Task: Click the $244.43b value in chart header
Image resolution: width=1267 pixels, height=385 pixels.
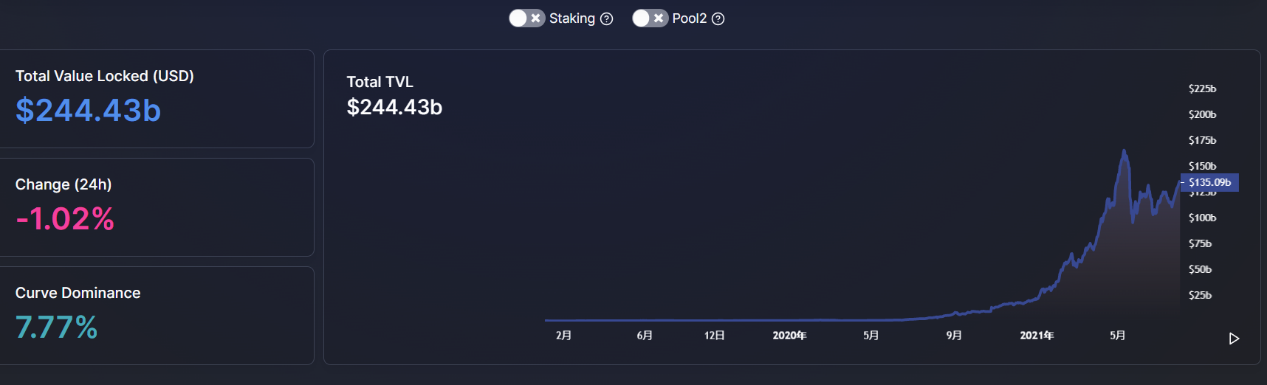Action: pyautogui.click(x=395, y=107)
